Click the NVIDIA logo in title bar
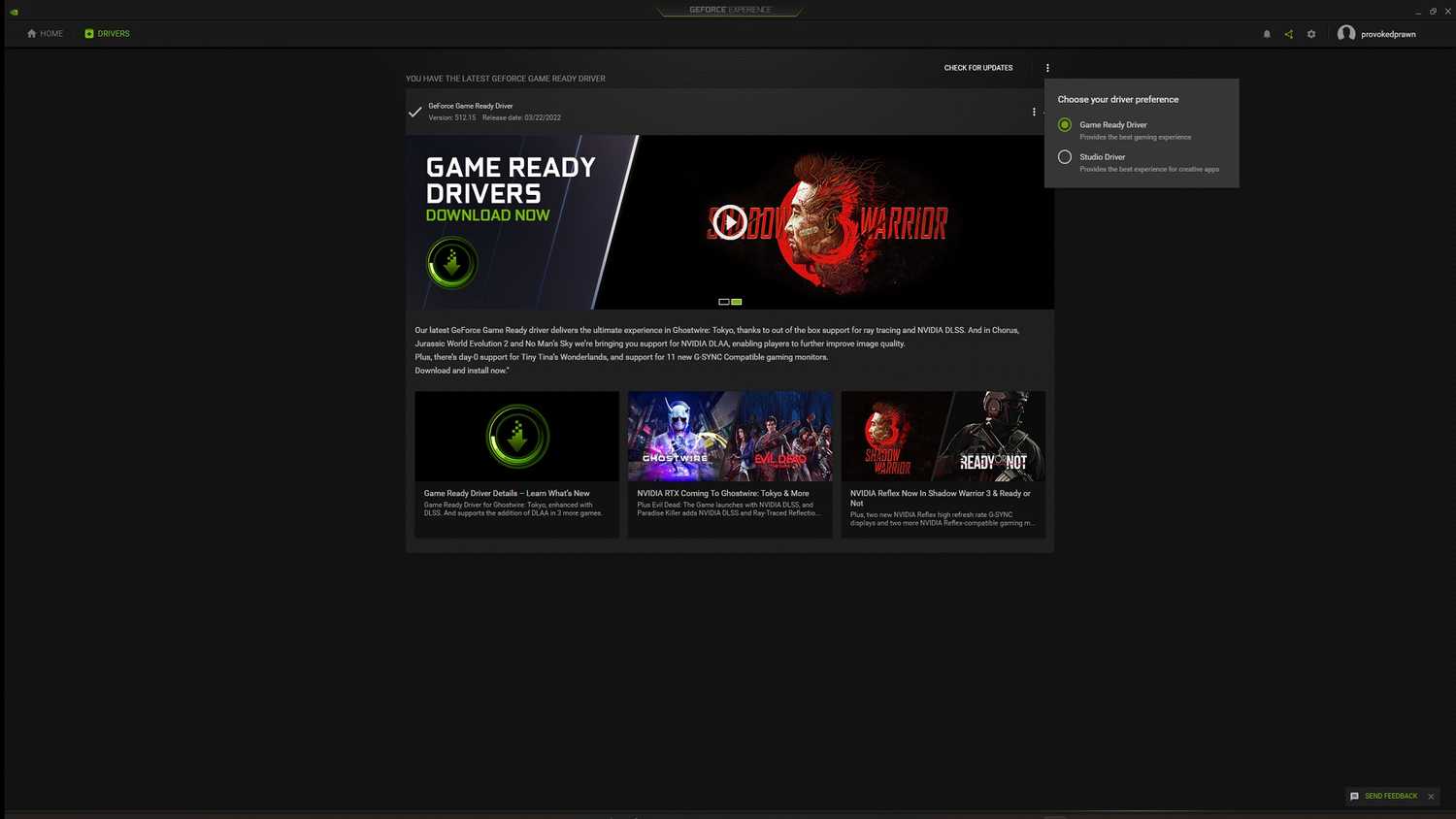 (14, 12)
